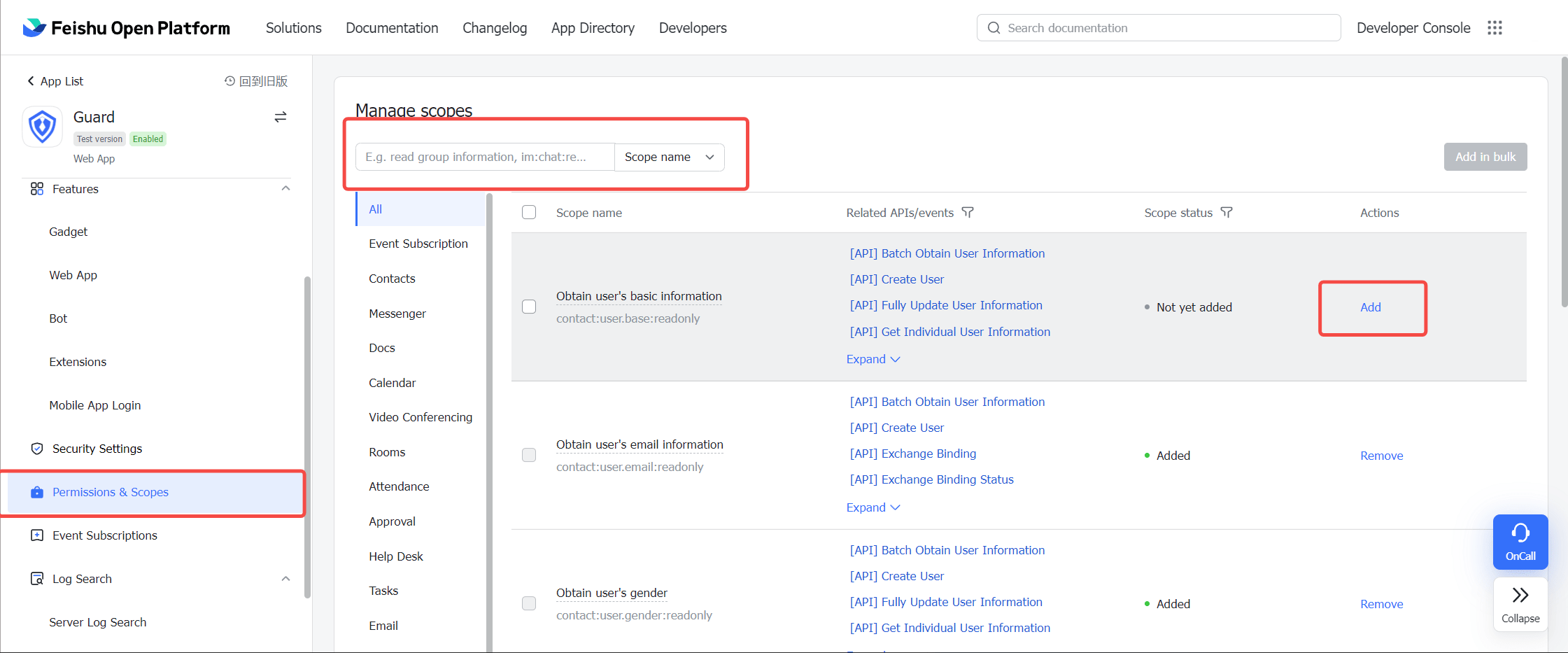Image resolution: width=1568 pixels, height=653 pixels.
Task: Toggle checkbox for Obtain user's email information
Action: point(529,455)
